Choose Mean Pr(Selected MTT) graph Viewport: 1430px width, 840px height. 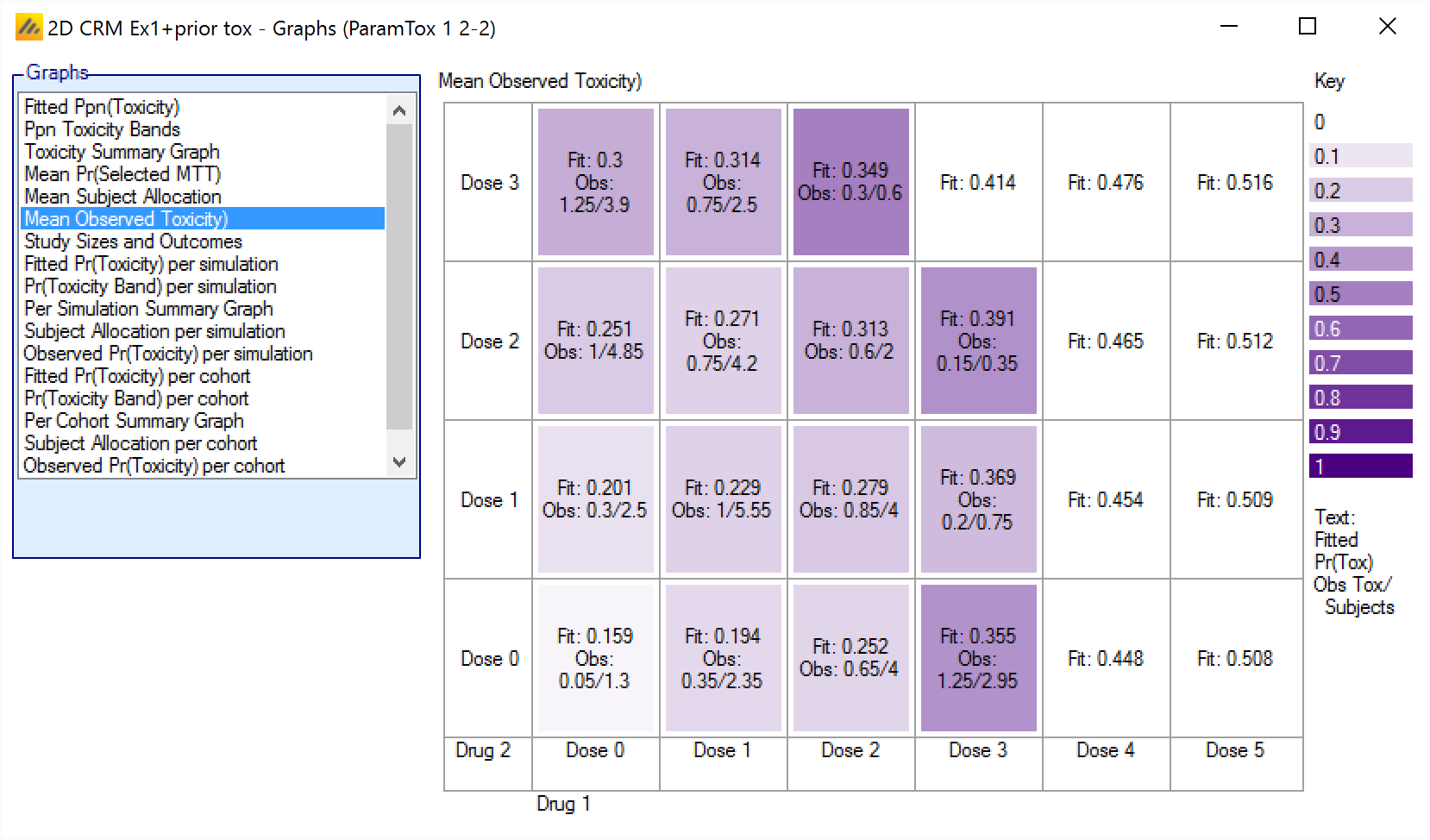[122, 174]
